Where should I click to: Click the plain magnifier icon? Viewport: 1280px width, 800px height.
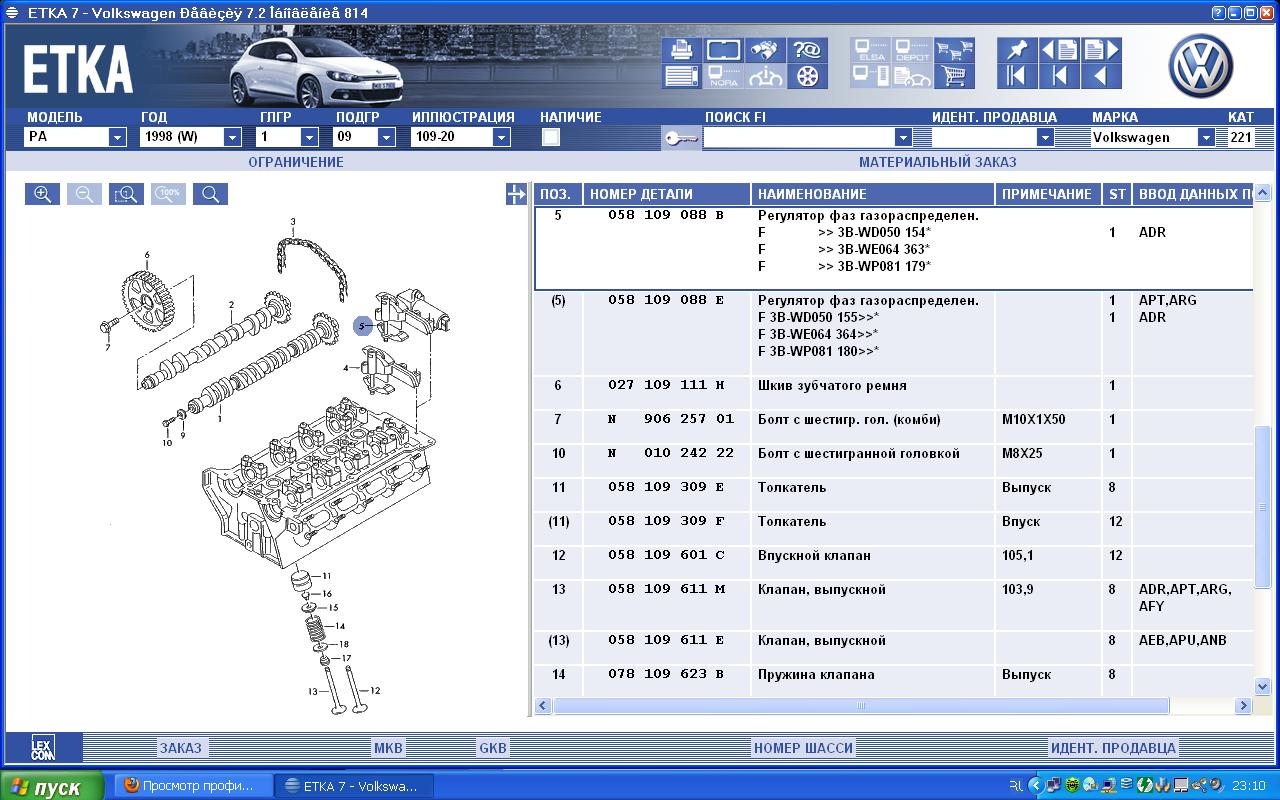tap(210, 194)
